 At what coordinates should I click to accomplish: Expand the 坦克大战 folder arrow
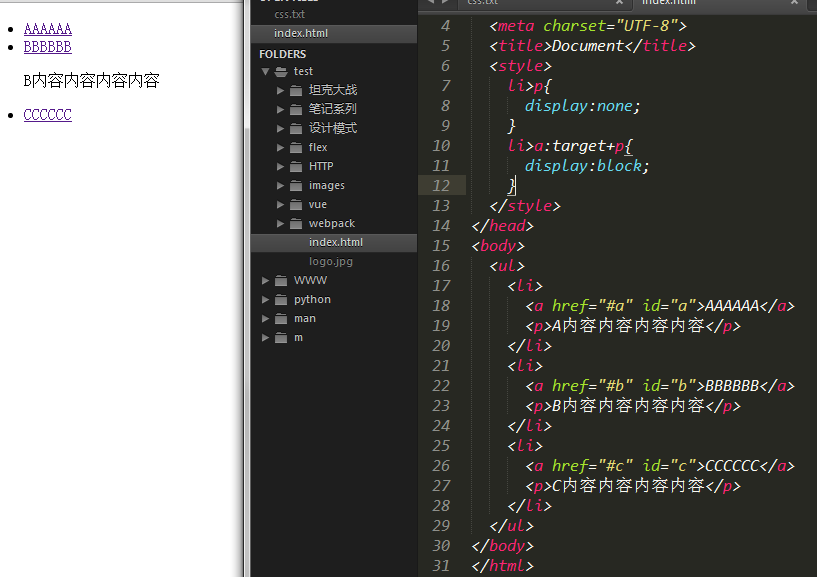tap(280, 91)
